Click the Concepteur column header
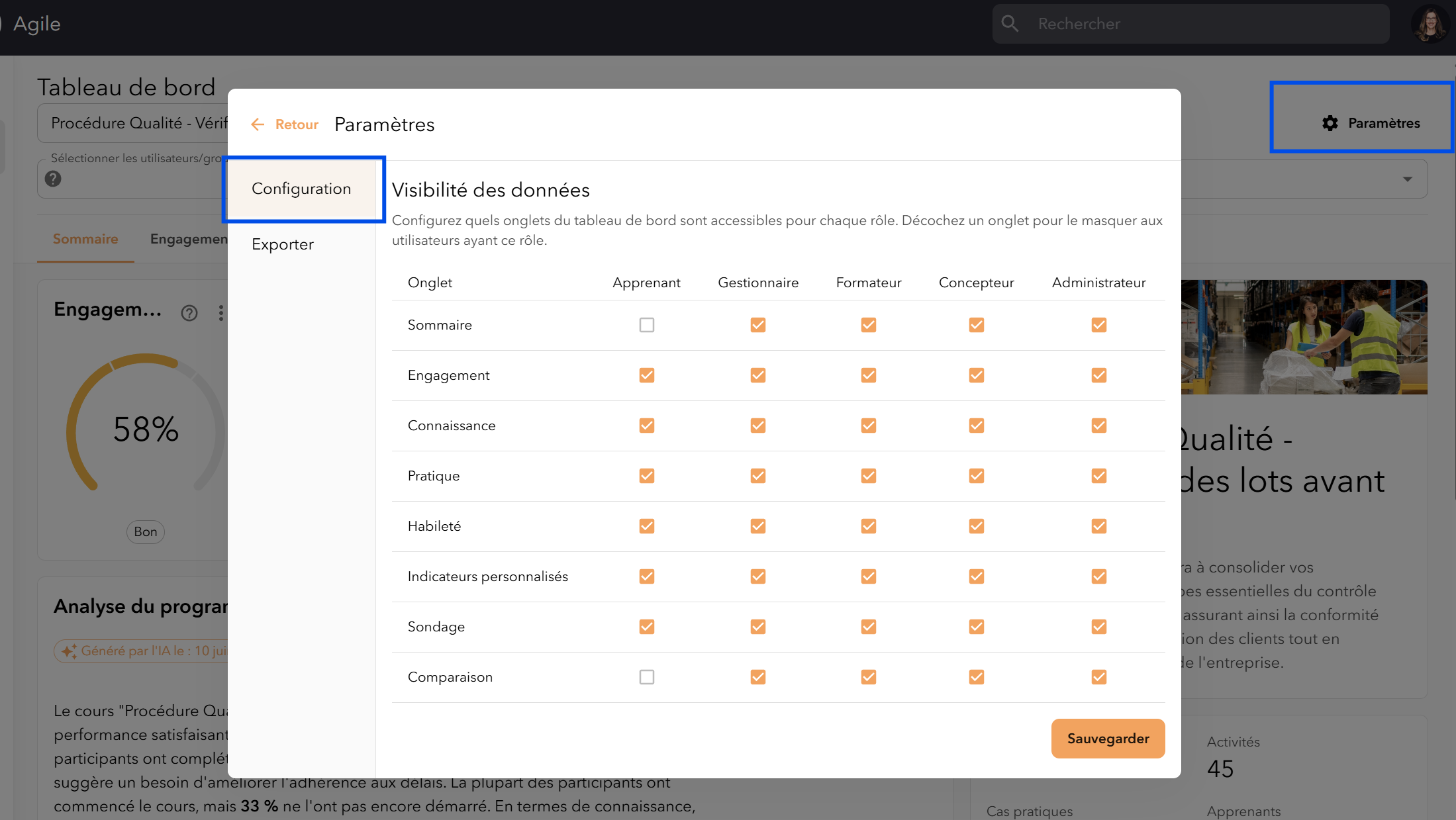Screen dimensions: 1456x820 (x=976, y=283)
